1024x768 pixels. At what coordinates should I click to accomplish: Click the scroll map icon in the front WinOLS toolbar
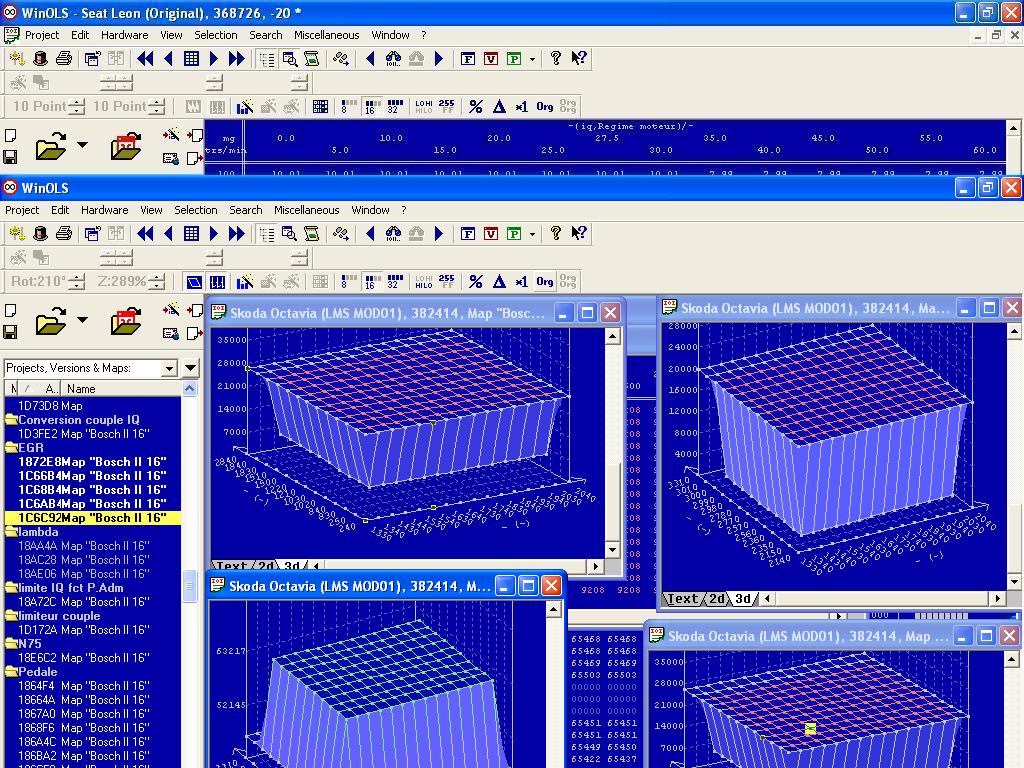(312, 233)
